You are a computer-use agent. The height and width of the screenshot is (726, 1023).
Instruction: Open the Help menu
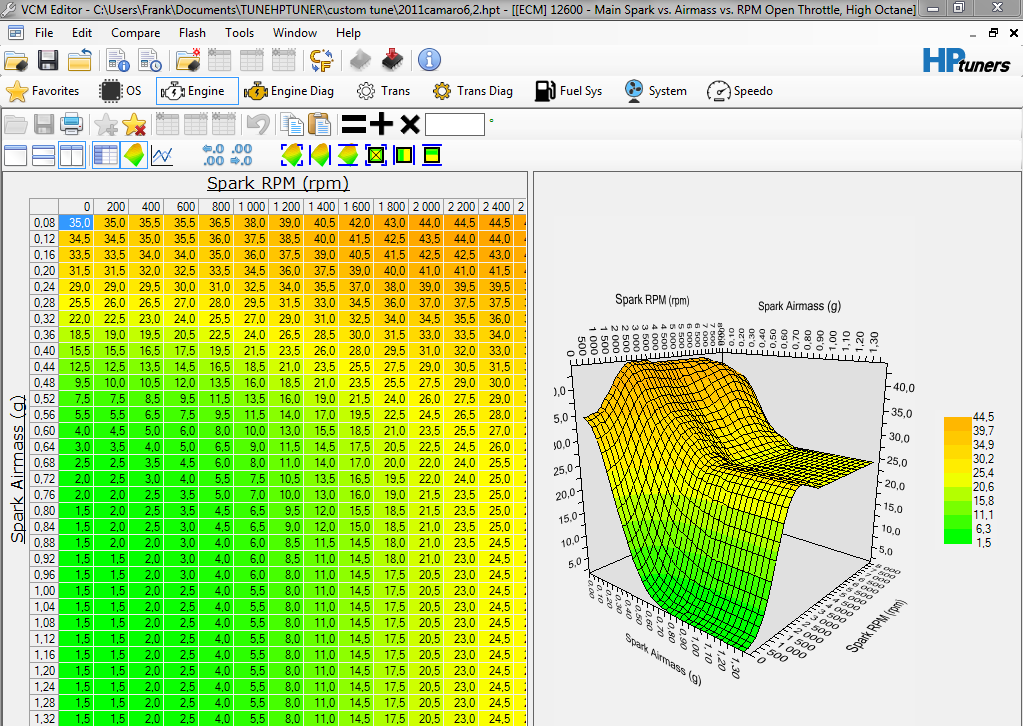coord(348,33)
